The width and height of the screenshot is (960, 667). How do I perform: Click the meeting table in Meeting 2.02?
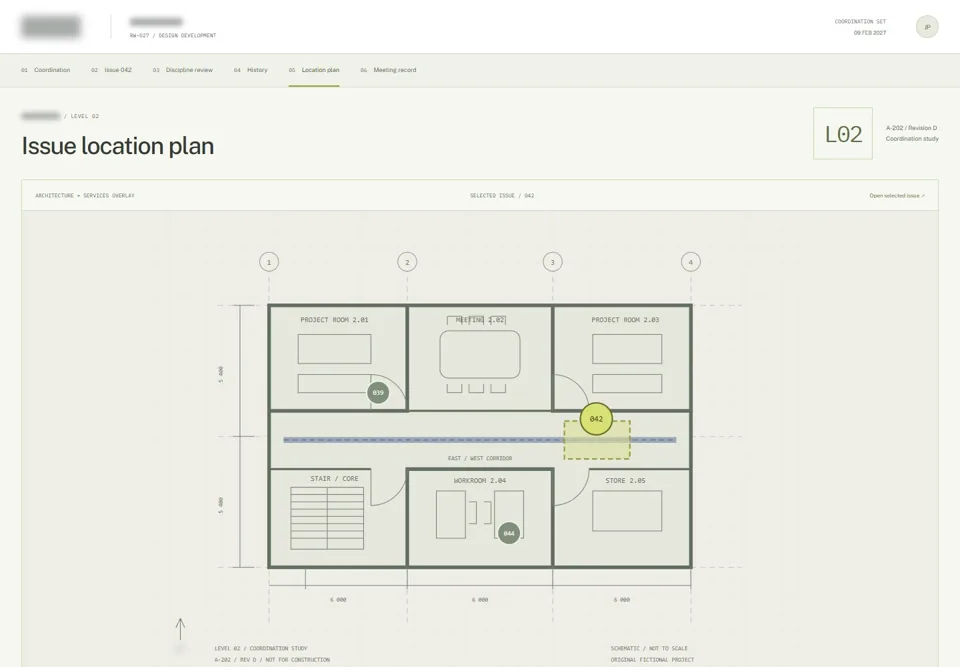[480, 354]
